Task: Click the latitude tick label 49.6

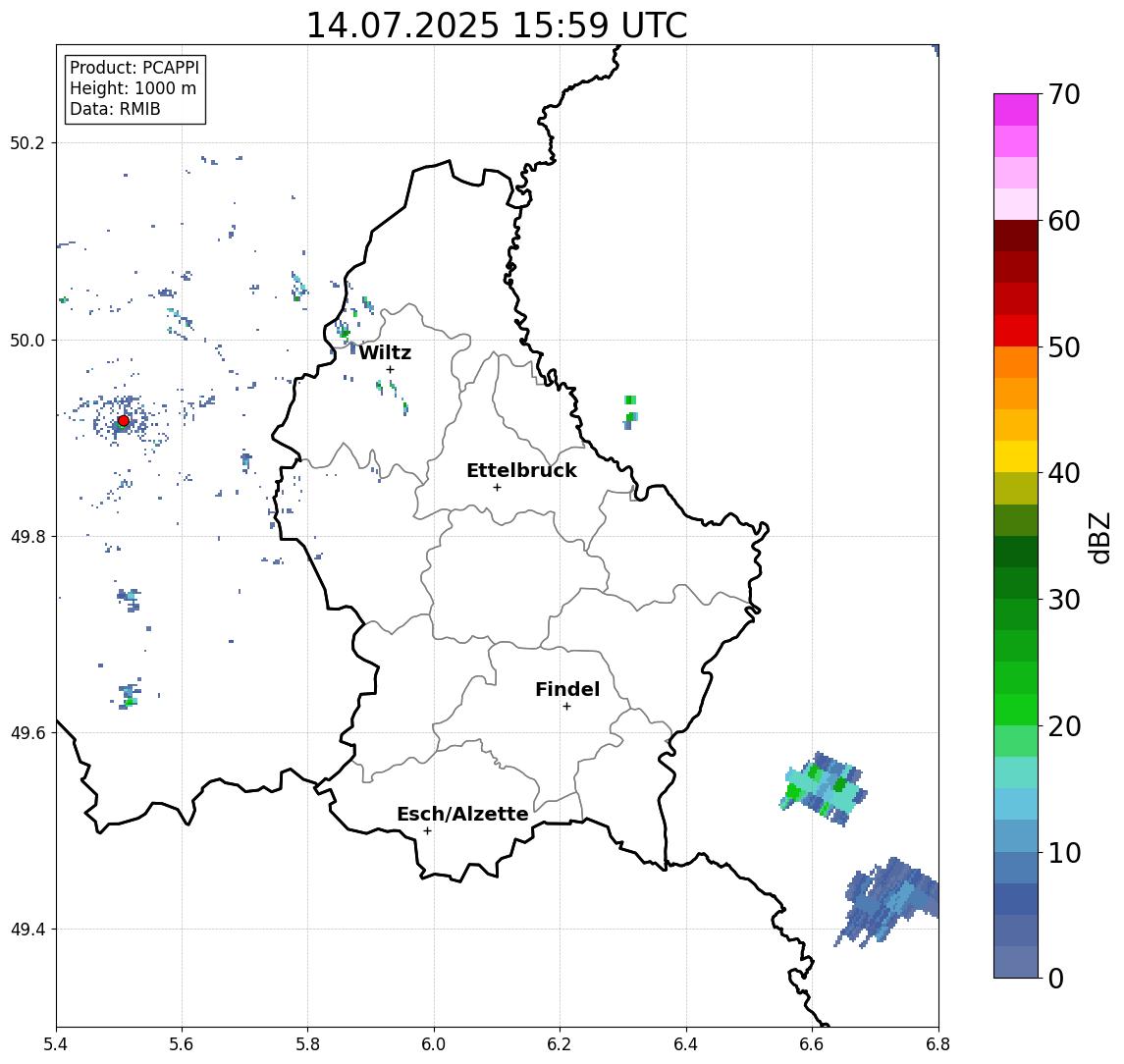Action: [27, 733]
